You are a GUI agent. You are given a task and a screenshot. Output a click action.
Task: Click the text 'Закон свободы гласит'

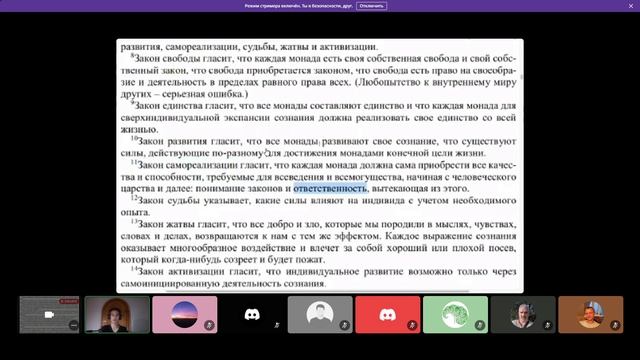tap(184, 58)
